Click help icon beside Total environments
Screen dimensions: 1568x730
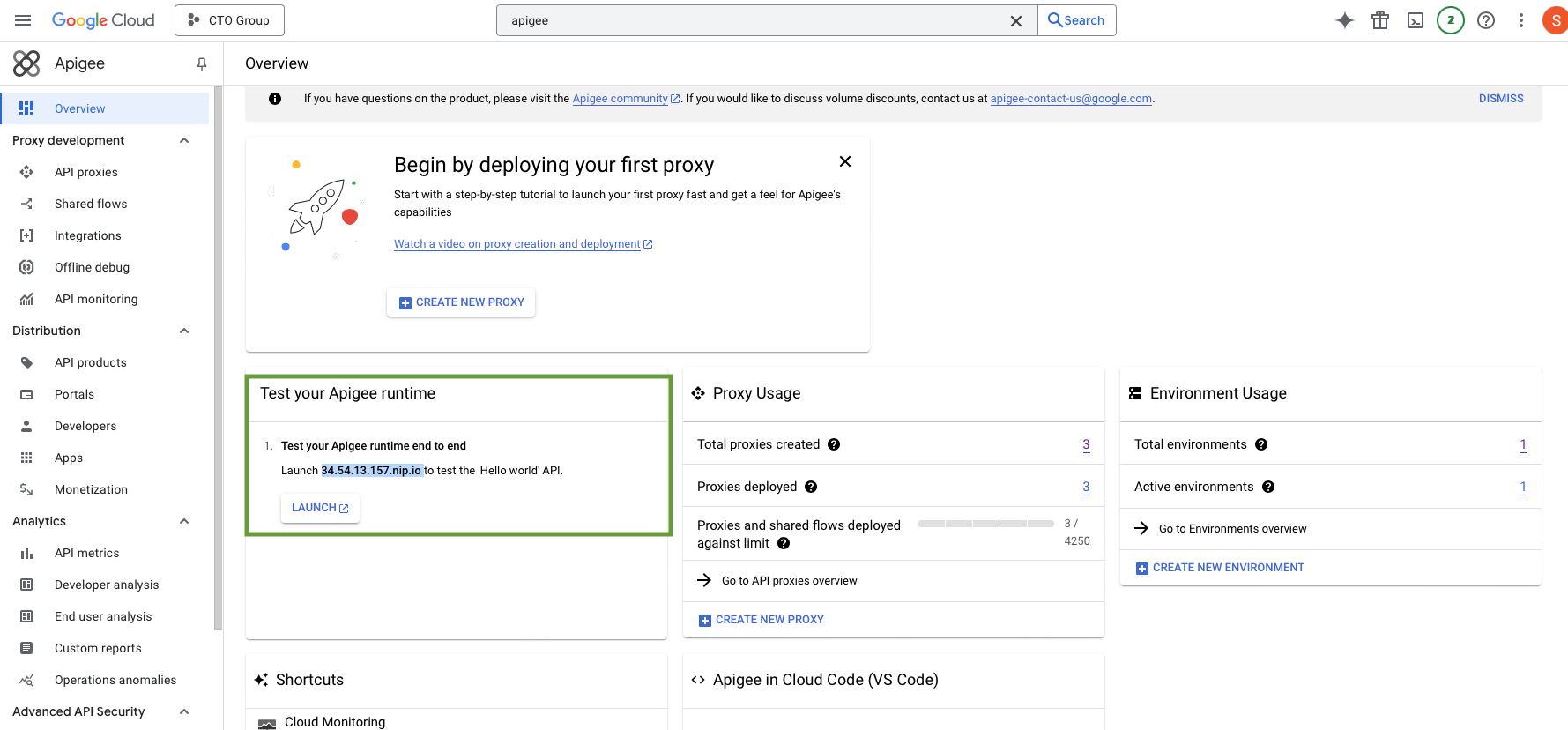click(1261, 444)
